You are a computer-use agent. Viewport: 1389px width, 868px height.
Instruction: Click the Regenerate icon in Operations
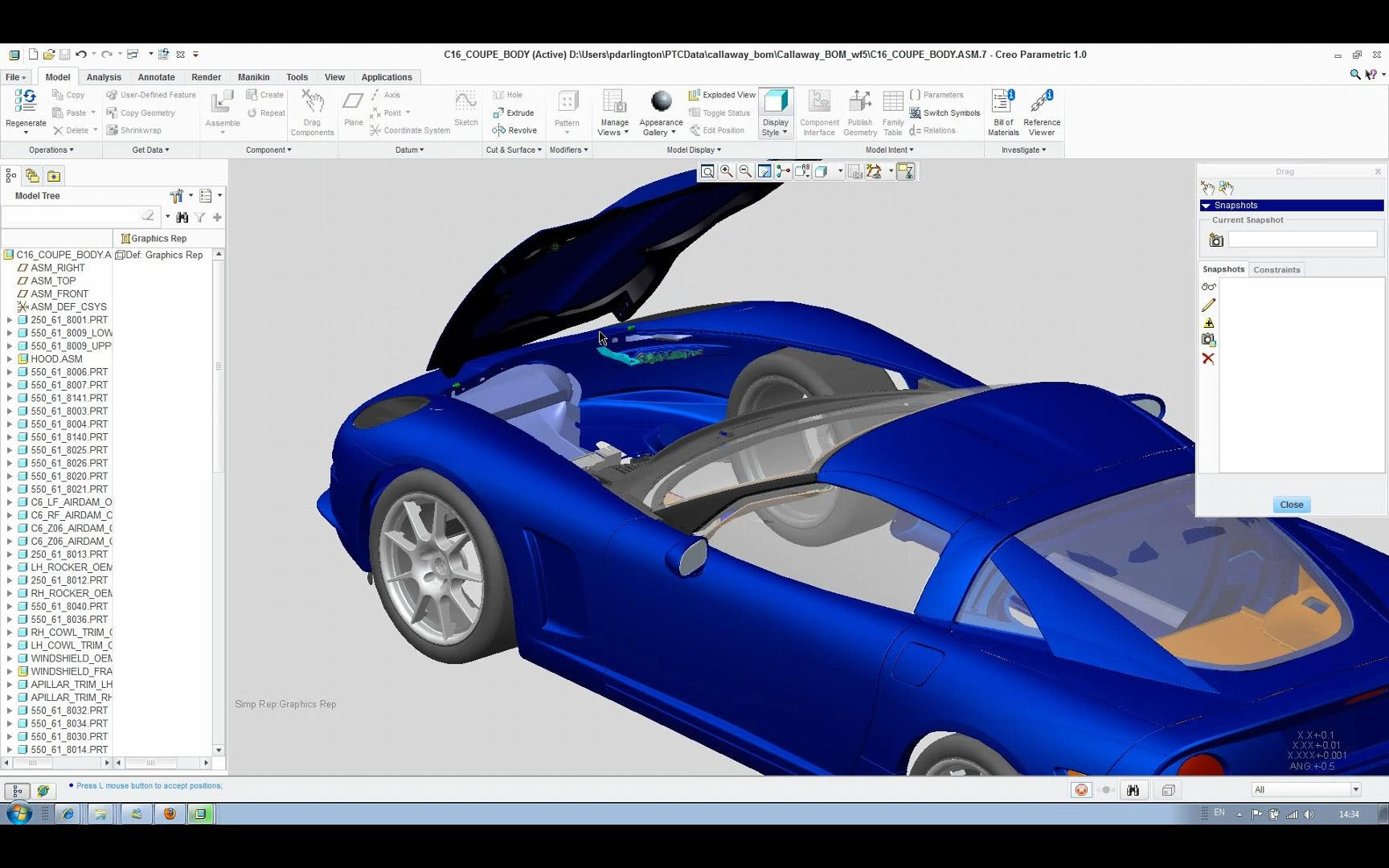click(25, 101)
